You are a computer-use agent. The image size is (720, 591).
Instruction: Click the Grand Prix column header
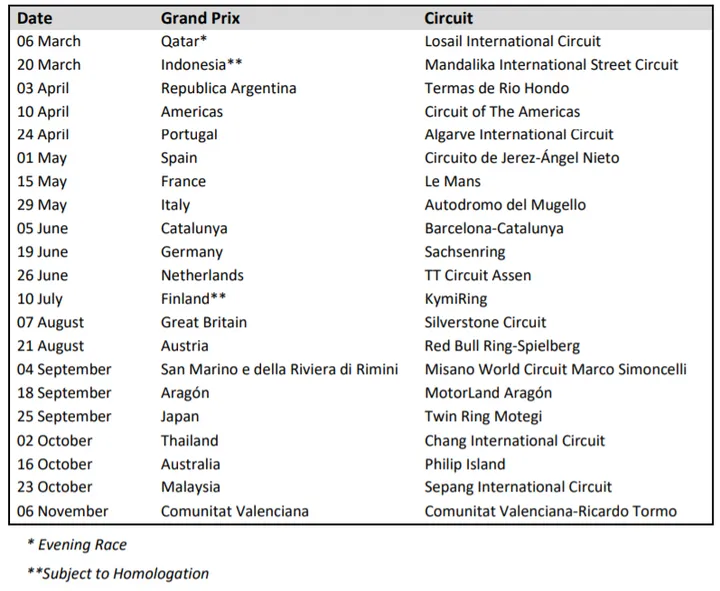pos(200,18)
